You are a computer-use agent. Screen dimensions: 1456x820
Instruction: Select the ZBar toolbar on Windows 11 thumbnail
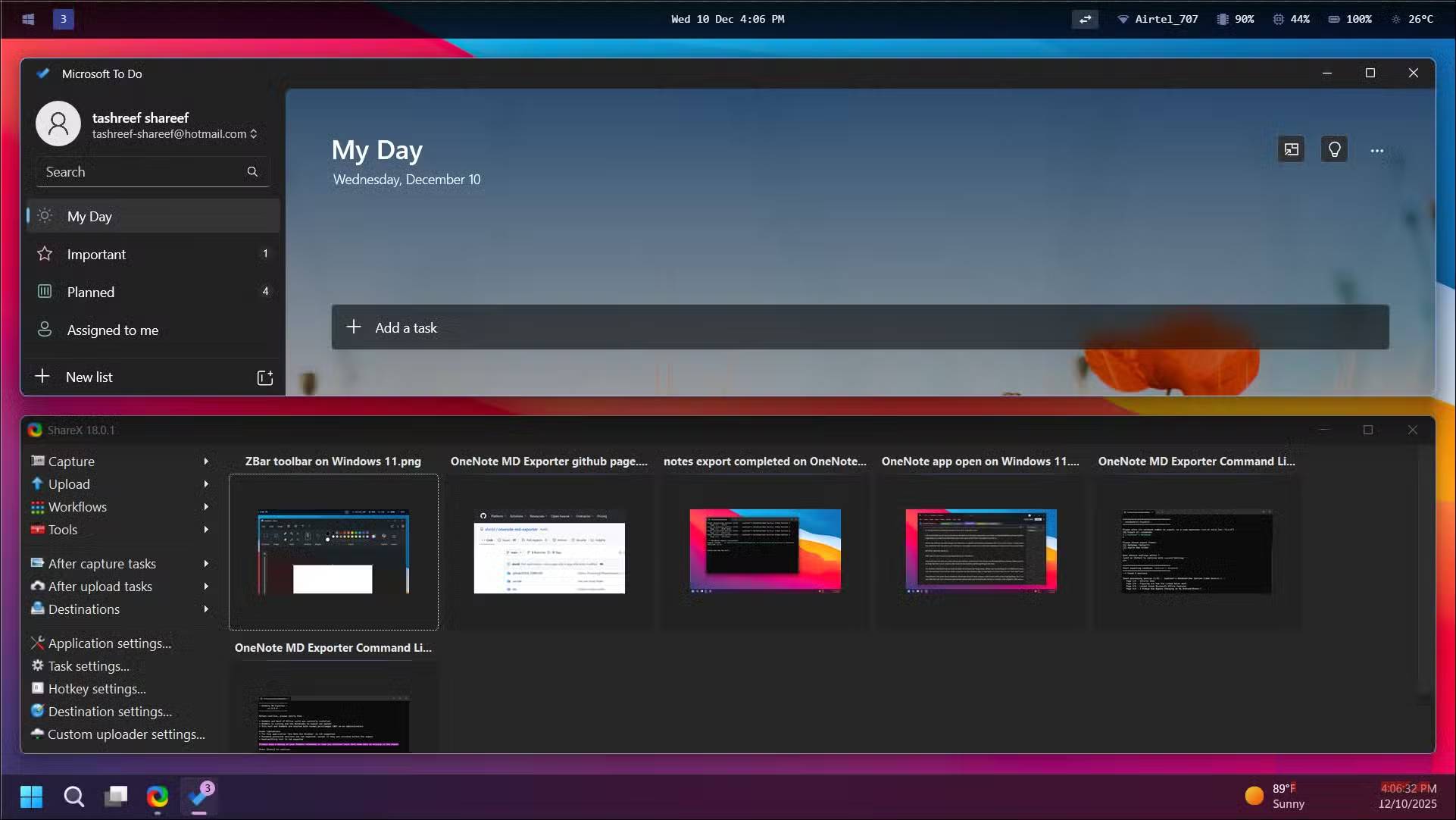(x=333, y=552)
